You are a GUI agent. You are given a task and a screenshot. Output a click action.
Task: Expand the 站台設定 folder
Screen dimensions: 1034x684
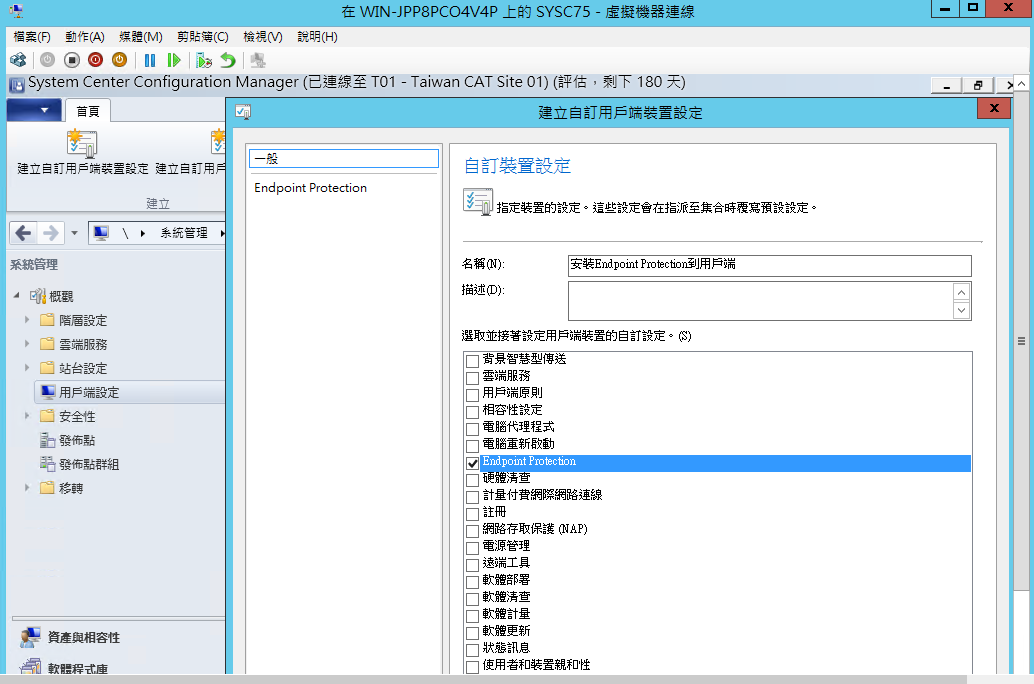(27, 368)
